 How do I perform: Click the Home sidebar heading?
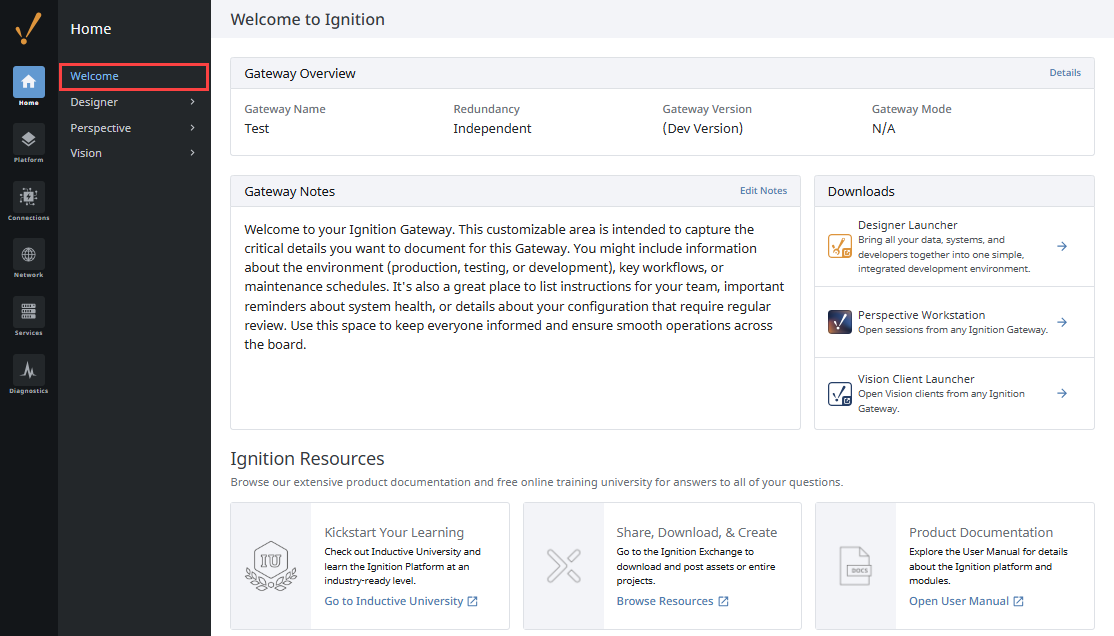91,29
